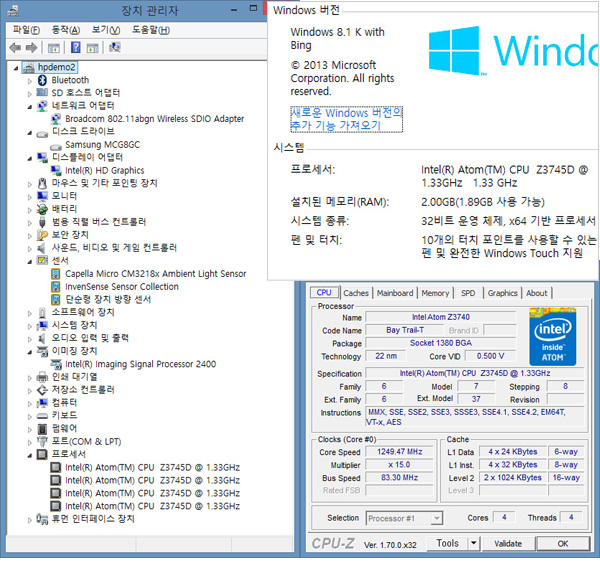Collapse the 센서 sensors node

click(x=30, y=262)
